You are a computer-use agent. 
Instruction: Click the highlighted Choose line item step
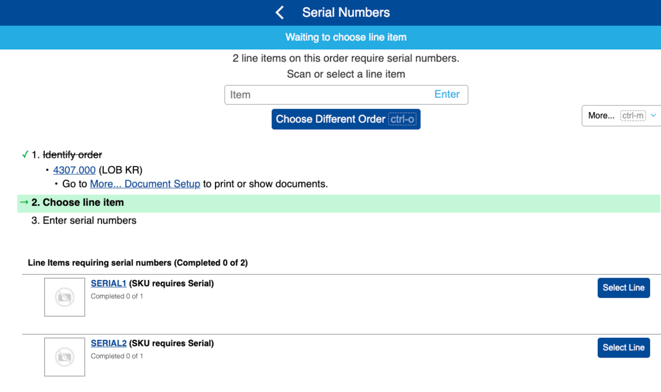coord(339,203)
